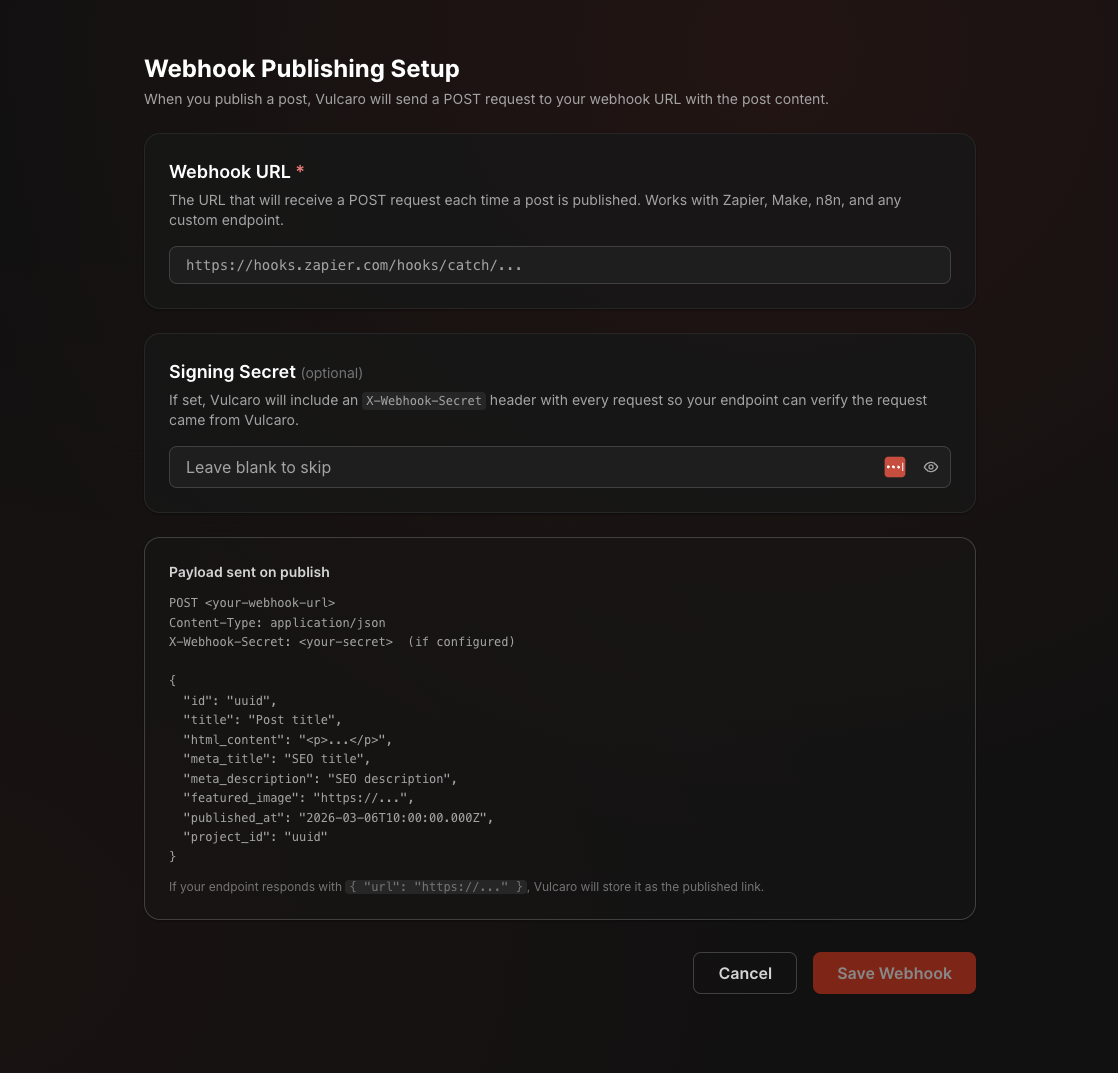Focus the Webhook URL input field
1118x1073 pixels.
pos(559,265)
